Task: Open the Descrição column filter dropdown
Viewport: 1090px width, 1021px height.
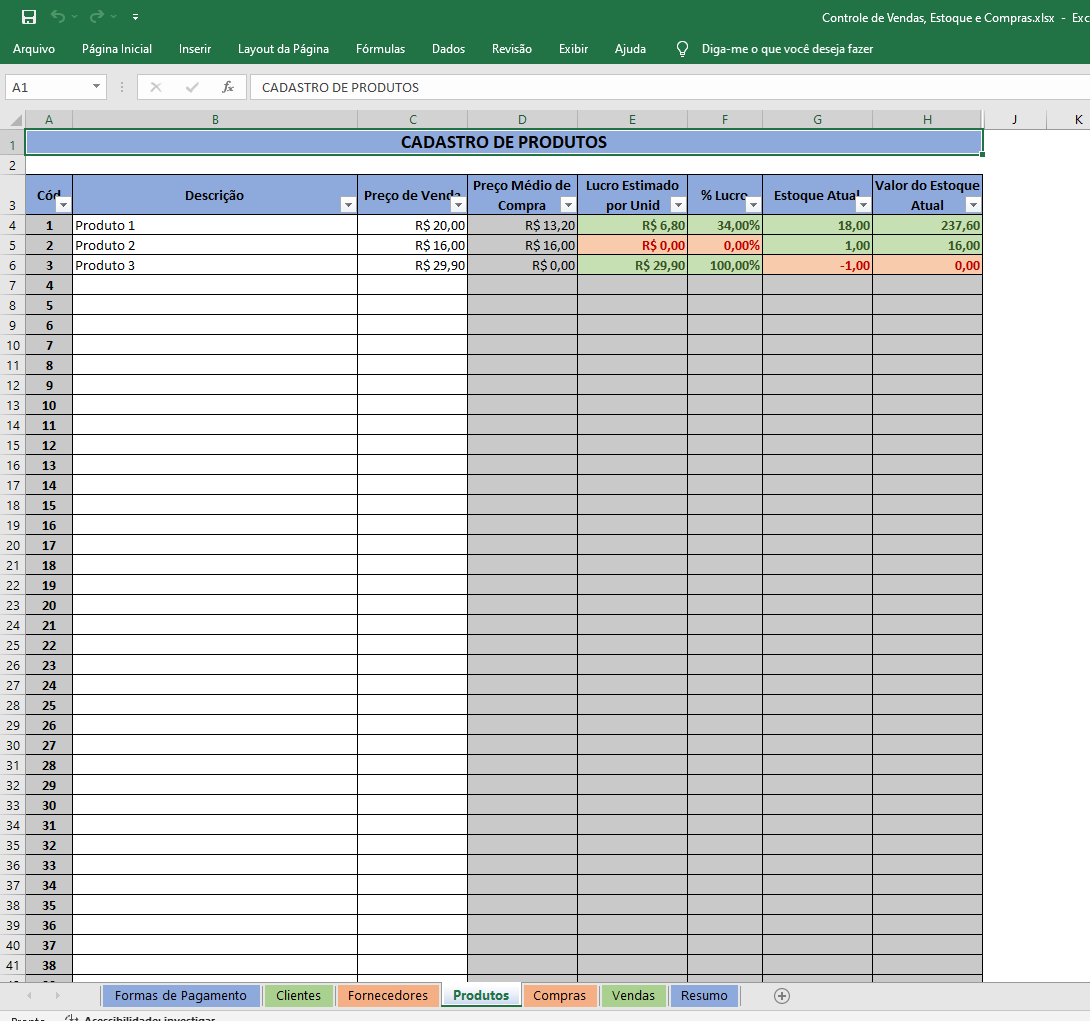Action: pos(348,205)
